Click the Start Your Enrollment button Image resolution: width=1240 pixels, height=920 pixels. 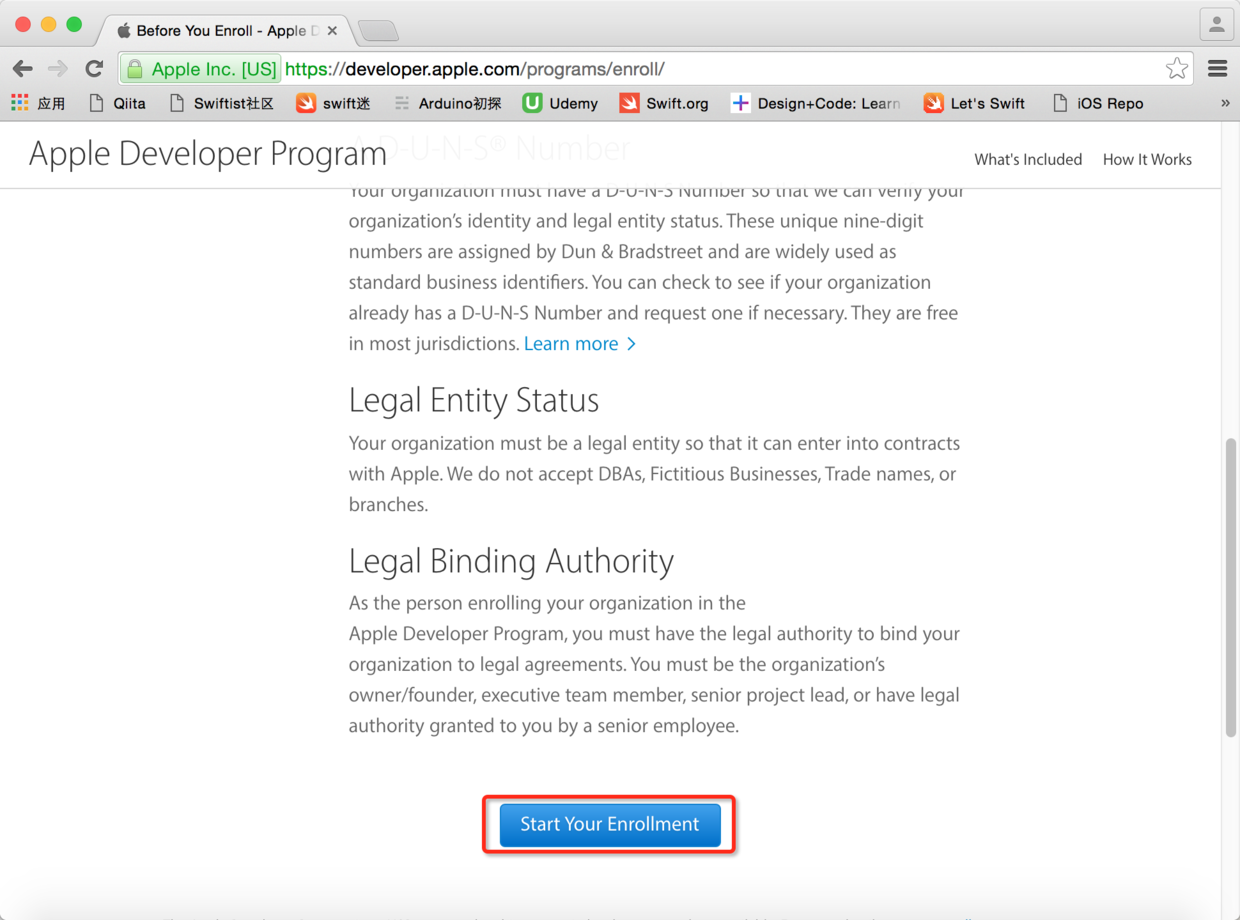click(x=610, y=824)
